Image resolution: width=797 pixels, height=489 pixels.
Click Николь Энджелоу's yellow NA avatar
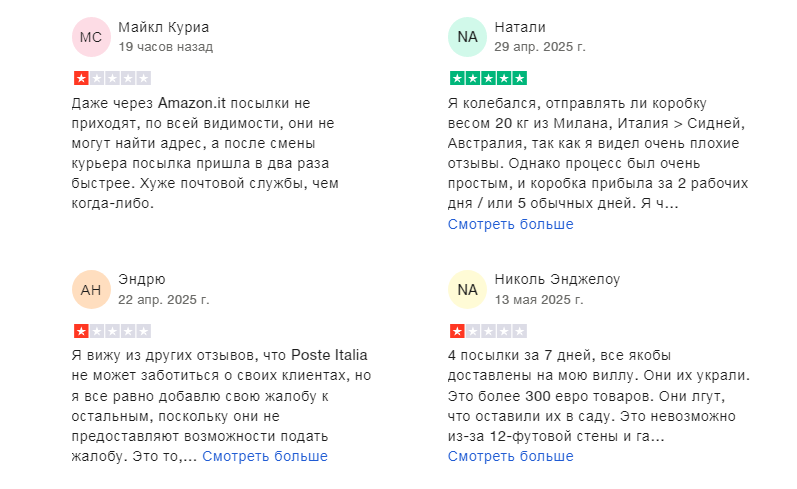[467, 290]
